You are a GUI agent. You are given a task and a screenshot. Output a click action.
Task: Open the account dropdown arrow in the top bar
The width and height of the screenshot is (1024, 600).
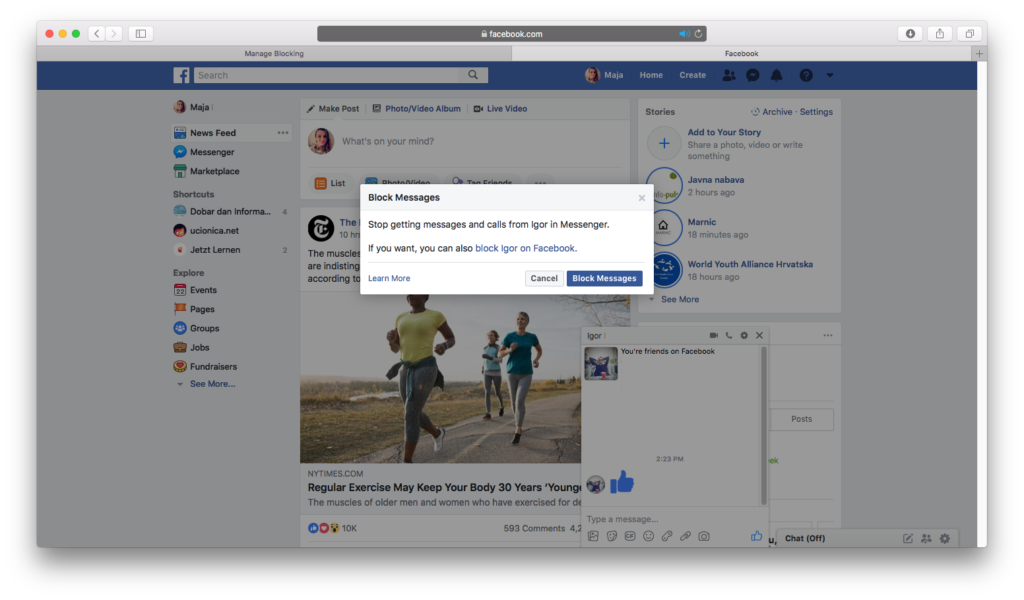click(829, 75)
